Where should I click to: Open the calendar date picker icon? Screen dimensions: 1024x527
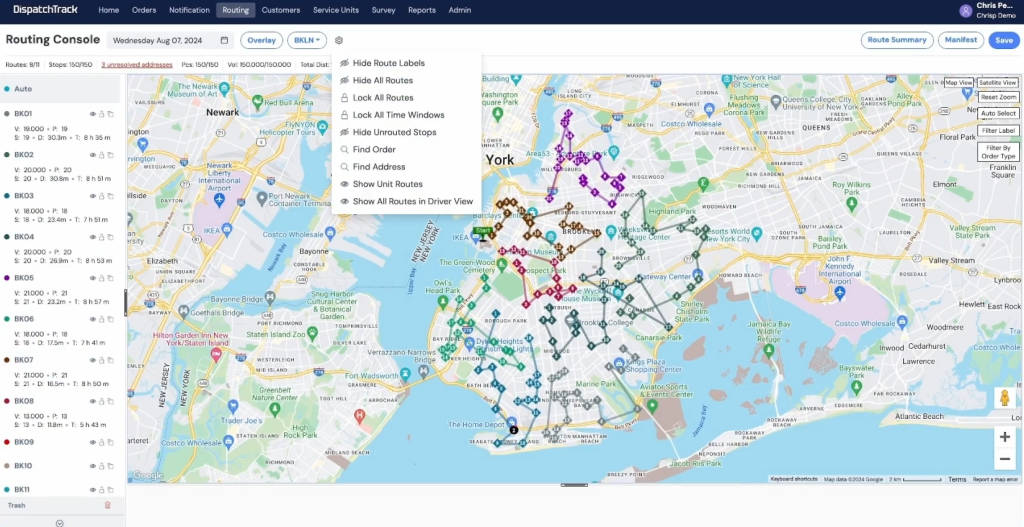click(224, 40)
